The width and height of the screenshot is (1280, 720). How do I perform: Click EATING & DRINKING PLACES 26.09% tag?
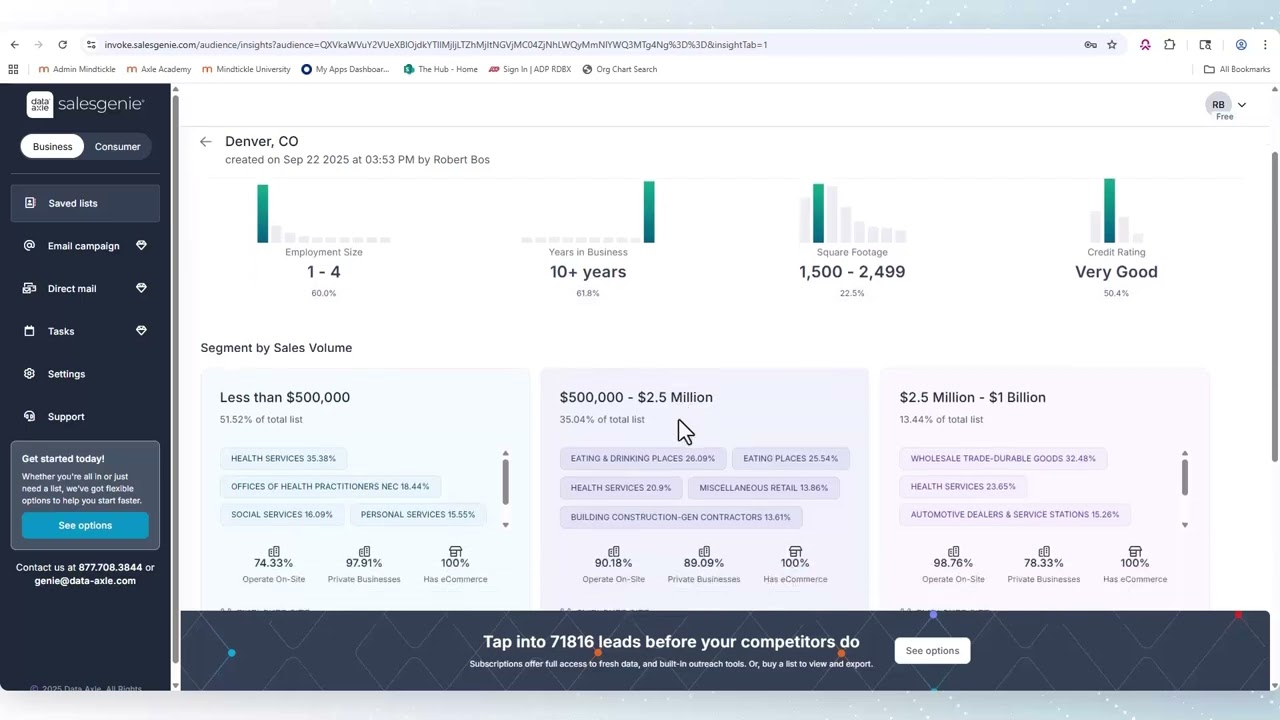[x=643, y=458]
